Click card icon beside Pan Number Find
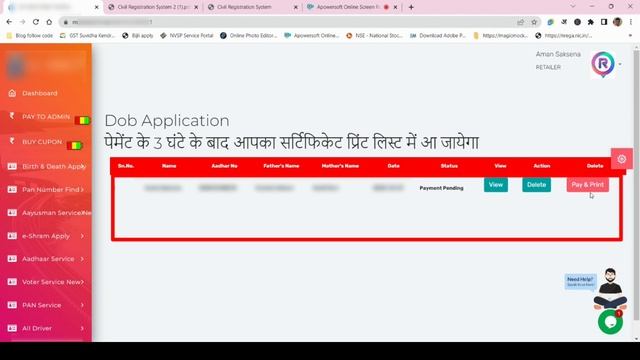 pyautogui.click(x=12, y=189)
